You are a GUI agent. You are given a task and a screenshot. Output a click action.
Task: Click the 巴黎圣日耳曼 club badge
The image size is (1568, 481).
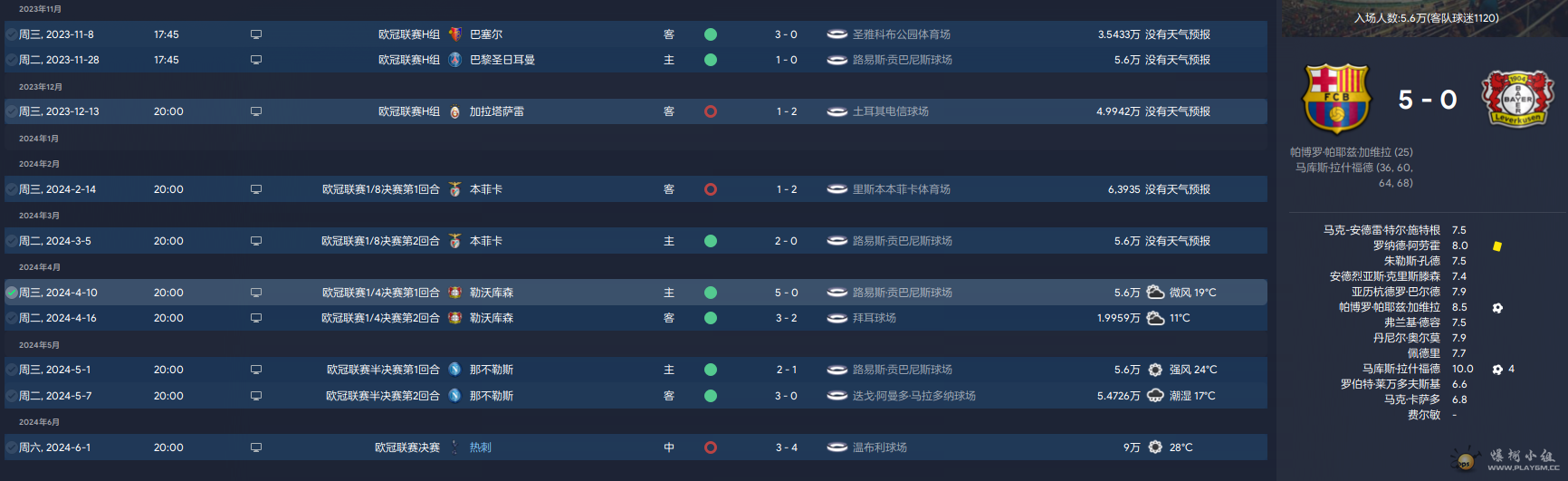pos(455,60)
